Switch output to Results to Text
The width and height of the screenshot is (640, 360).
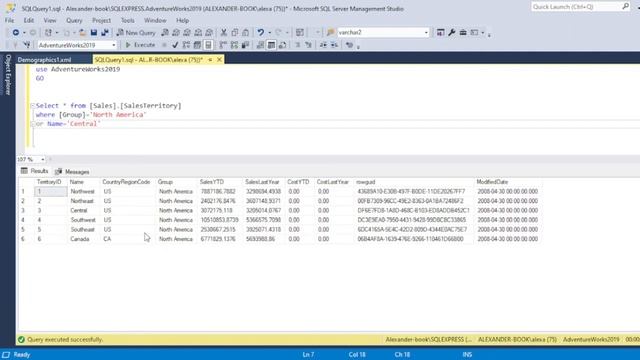(x=260, y=45)
